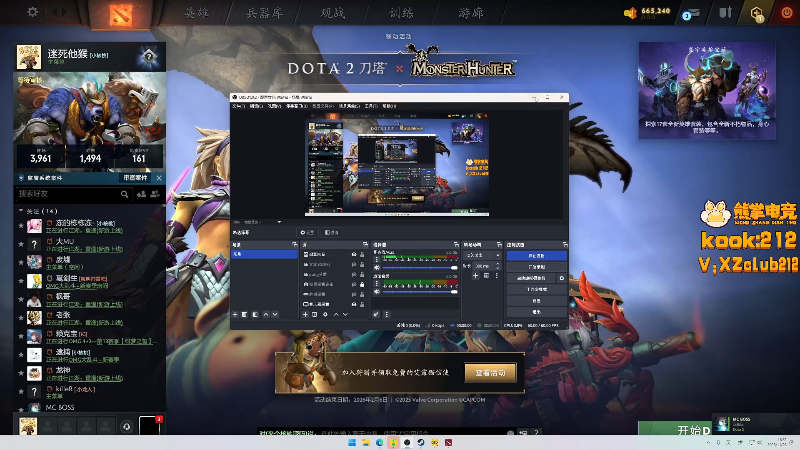Screen dimensions: 800x450
Task: Click 查看活动 button on banner
Action: click(x=490, y=373)
